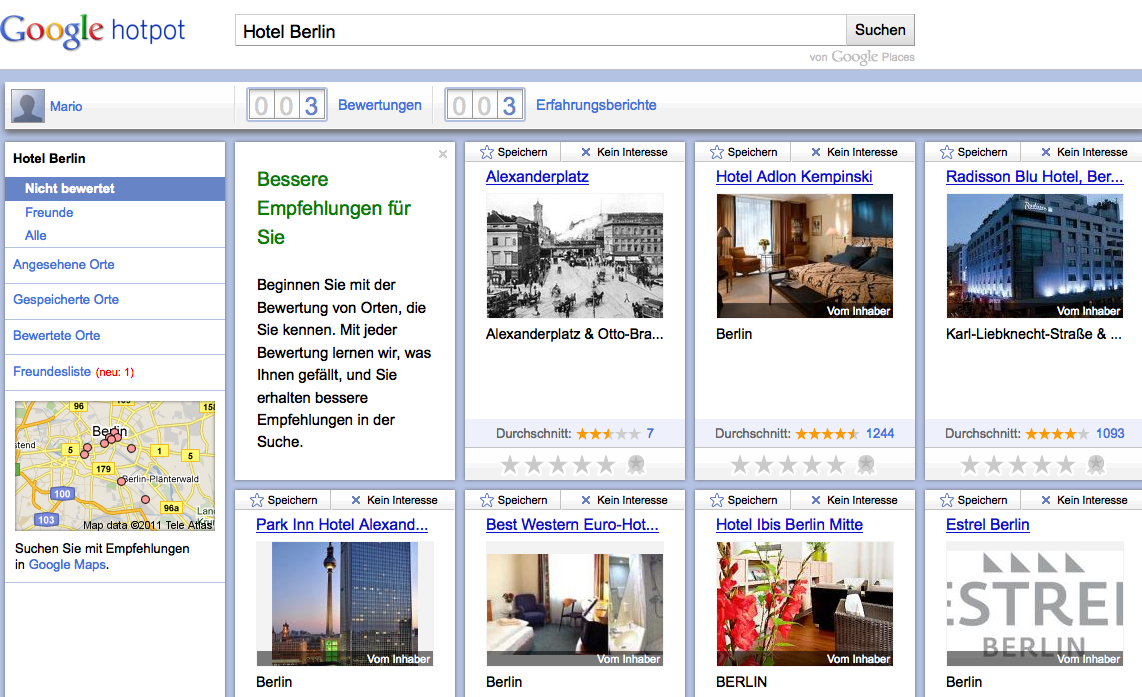The height and width of the screenshot is (697, 1142).
Task: Click the 'Suchen' search button
Action: tap(880, 30)
